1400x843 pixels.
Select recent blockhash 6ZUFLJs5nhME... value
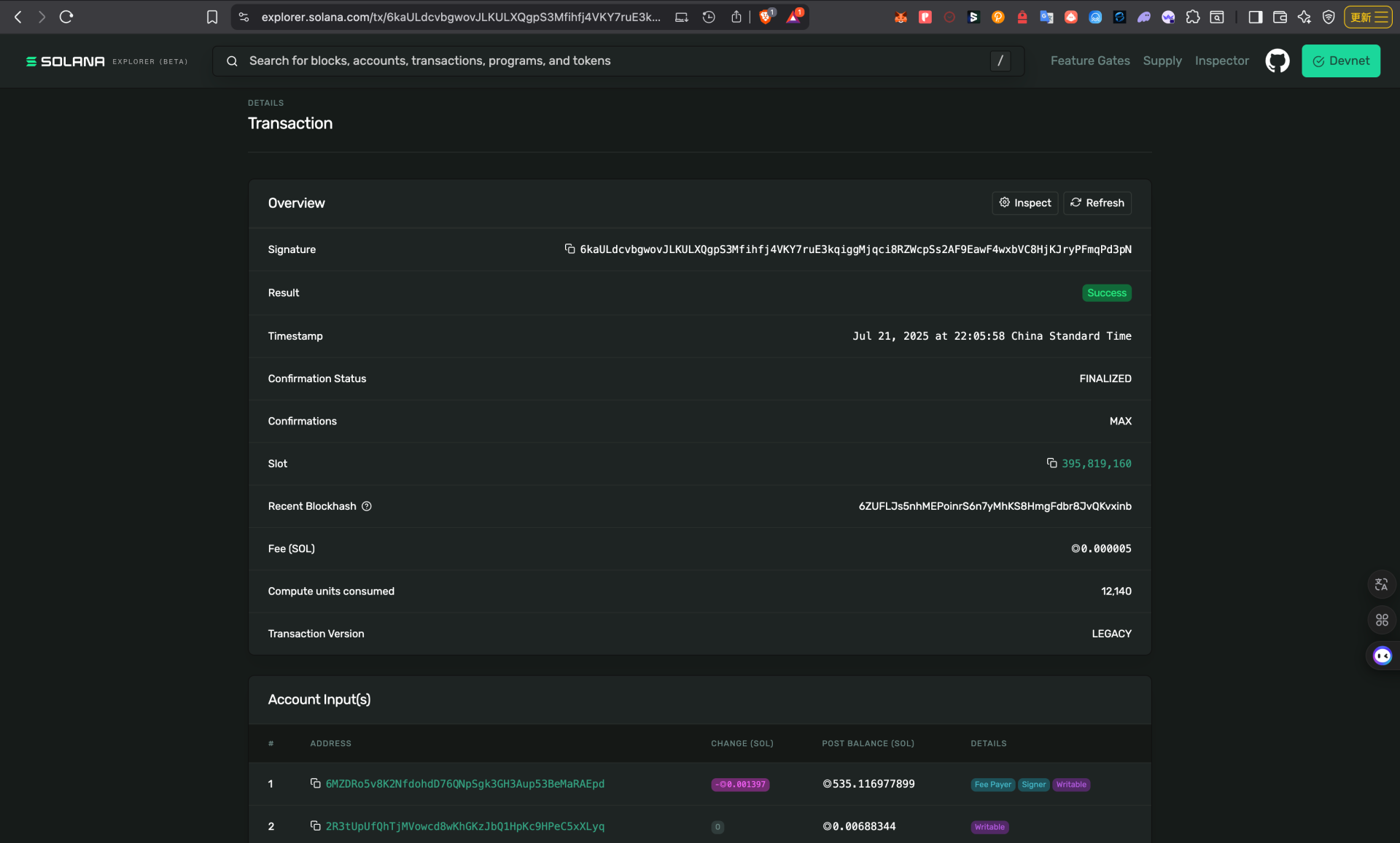995,506
